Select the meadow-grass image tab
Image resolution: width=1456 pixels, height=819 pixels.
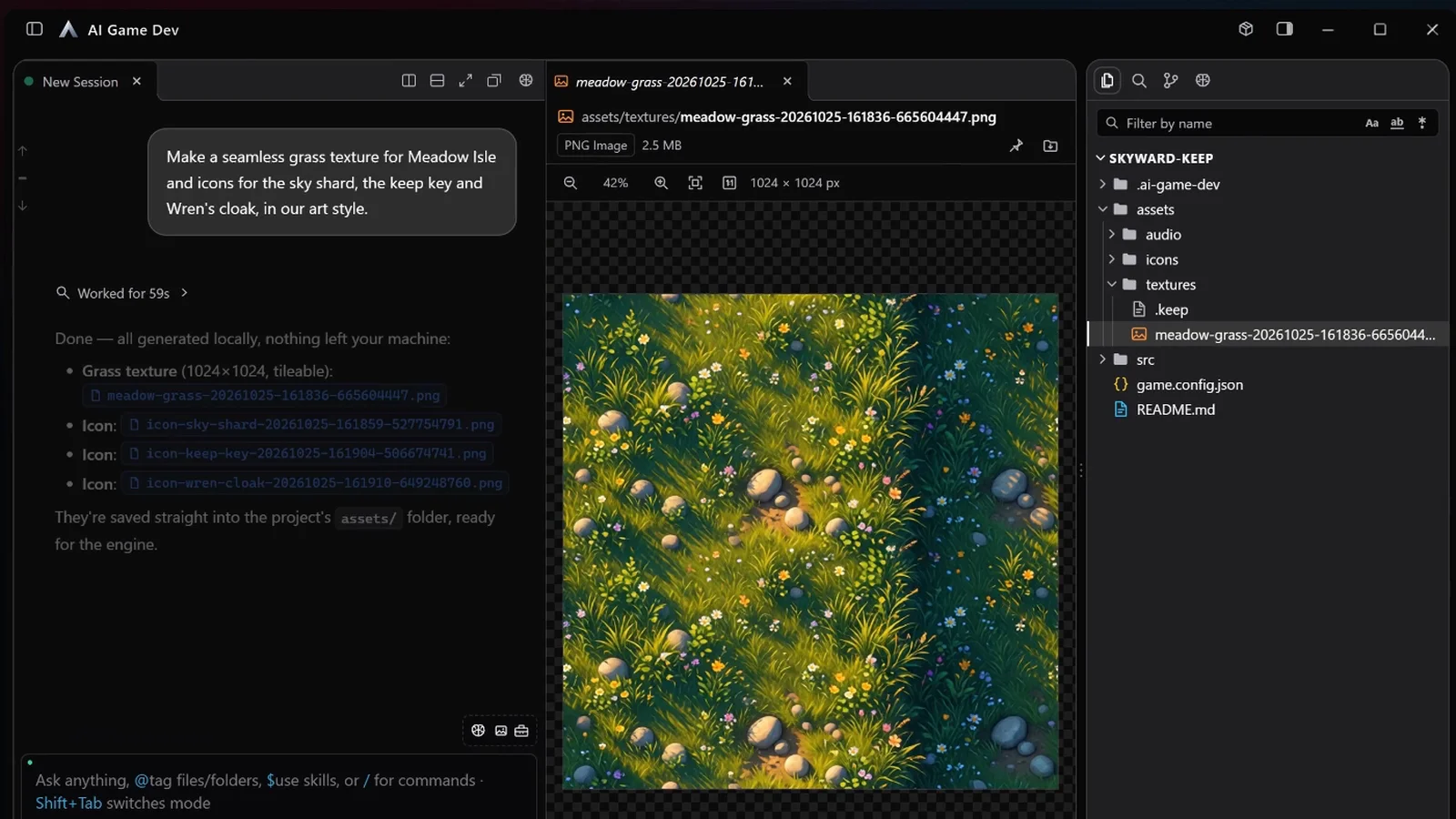click(670, 82)
